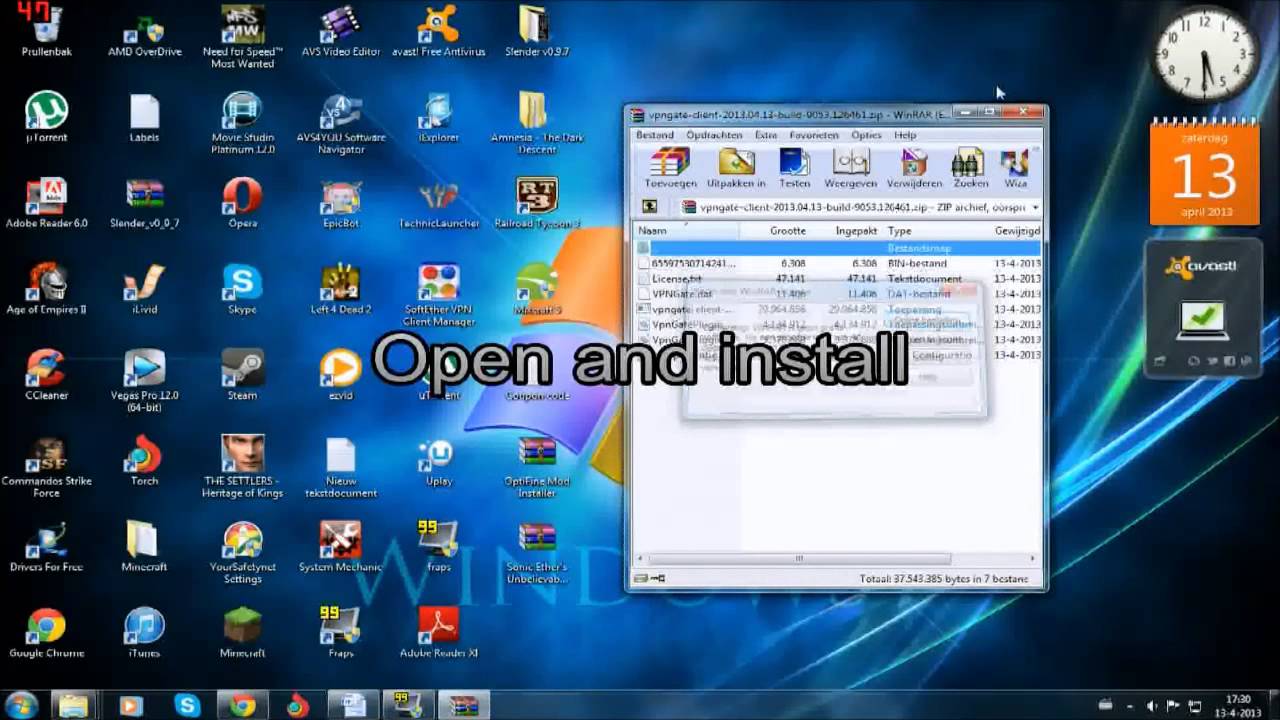Click the go up one level icon
1280x720 pixels.
click(x=649, y=207)
